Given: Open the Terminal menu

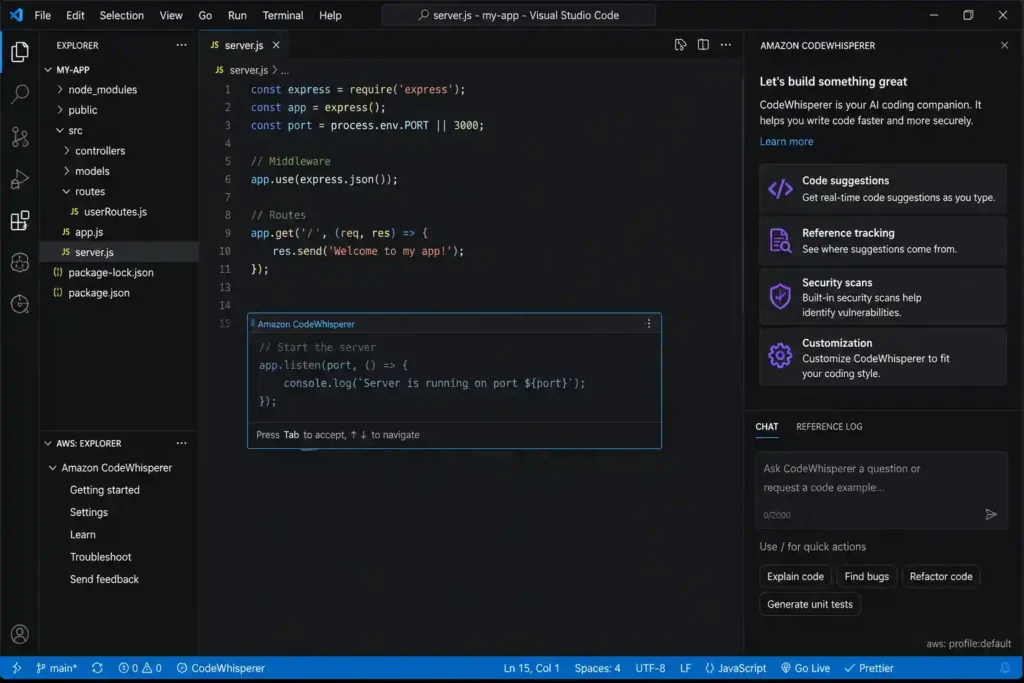Looking at the screenshot, I should 283,15.
